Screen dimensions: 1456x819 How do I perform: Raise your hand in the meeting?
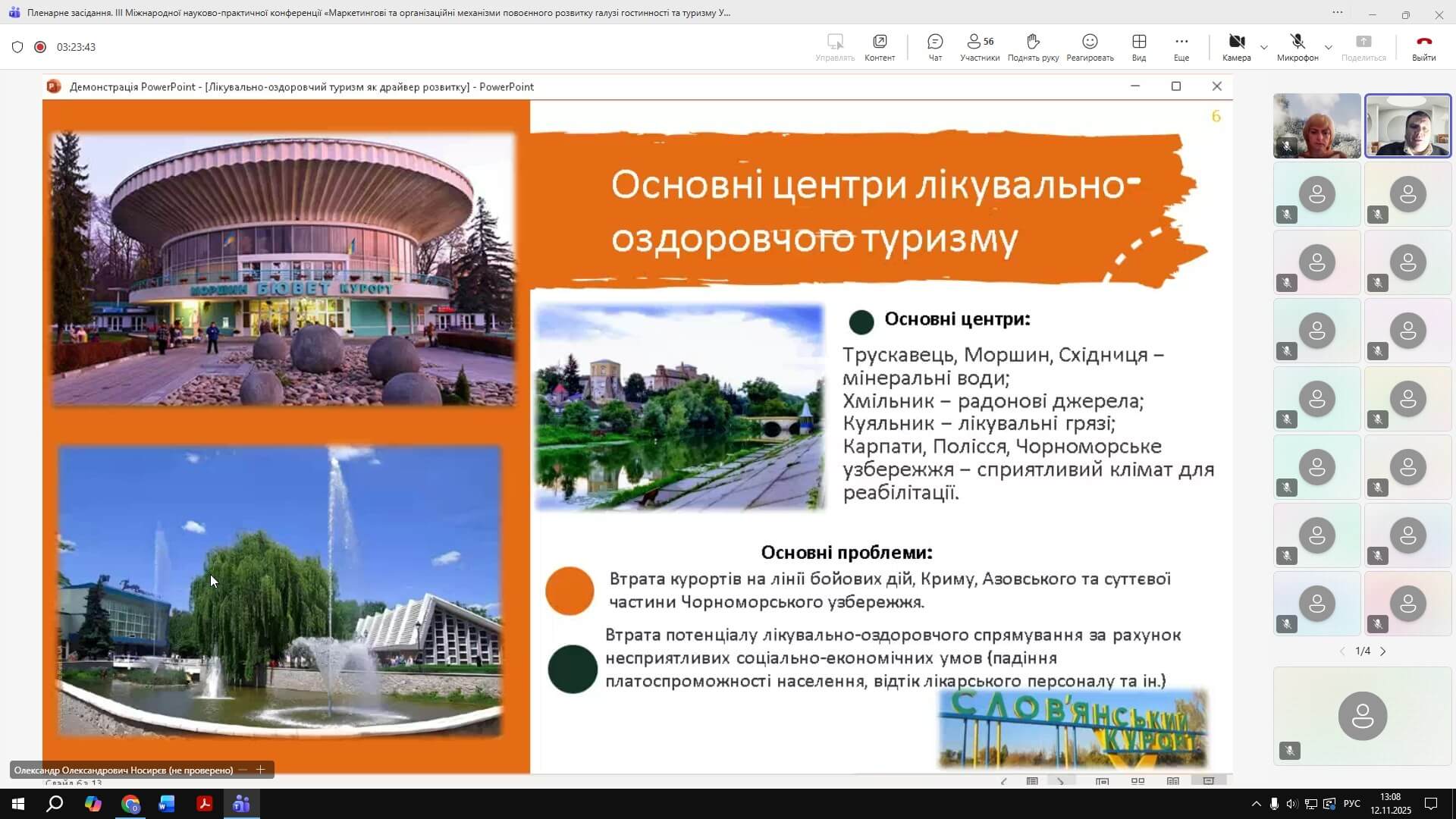[1033, 47]
